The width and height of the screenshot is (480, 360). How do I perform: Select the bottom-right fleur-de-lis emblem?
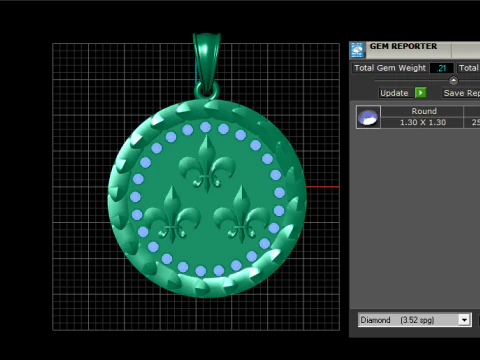tap(242, 215)
